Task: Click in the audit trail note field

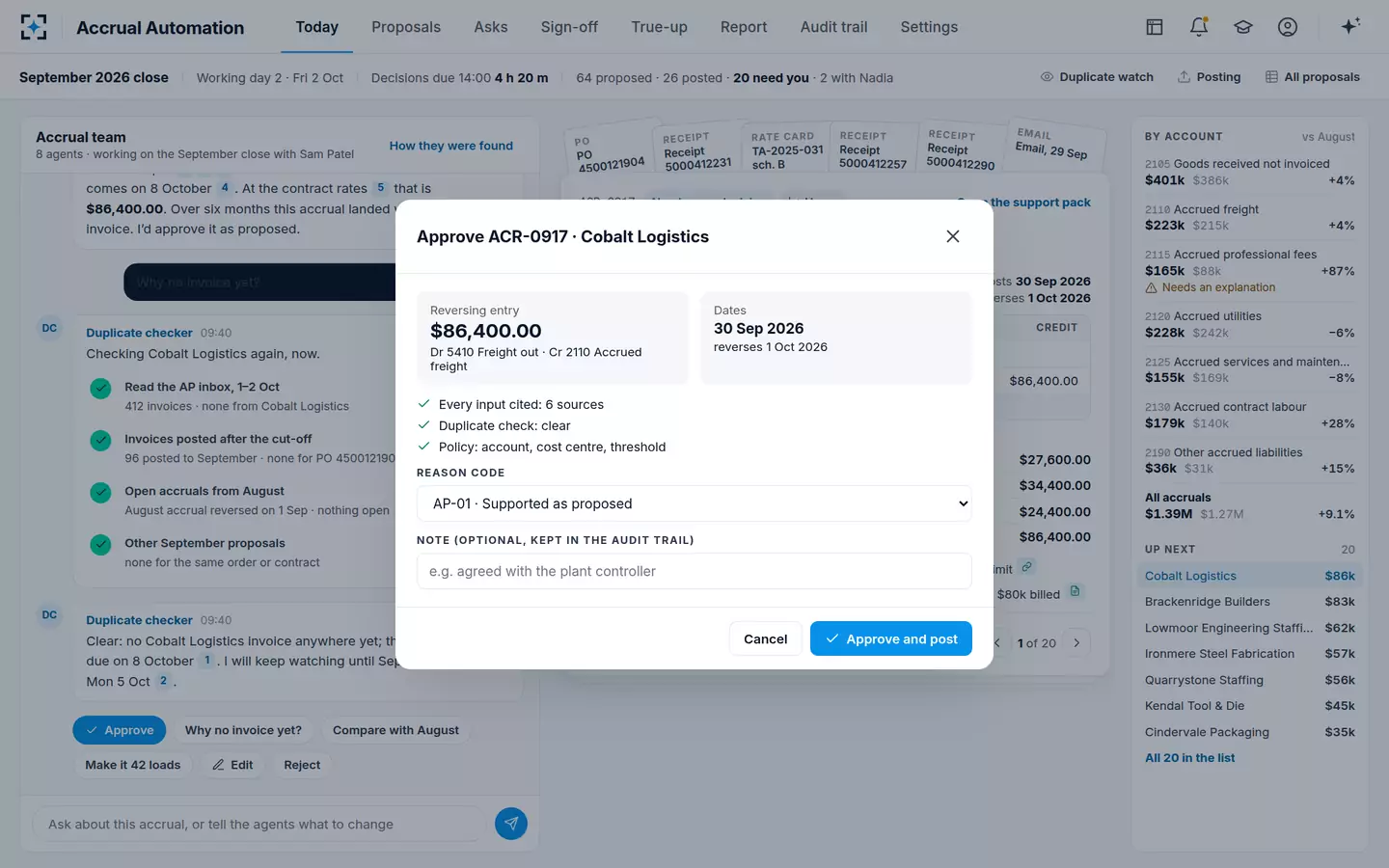Action: 694,571
